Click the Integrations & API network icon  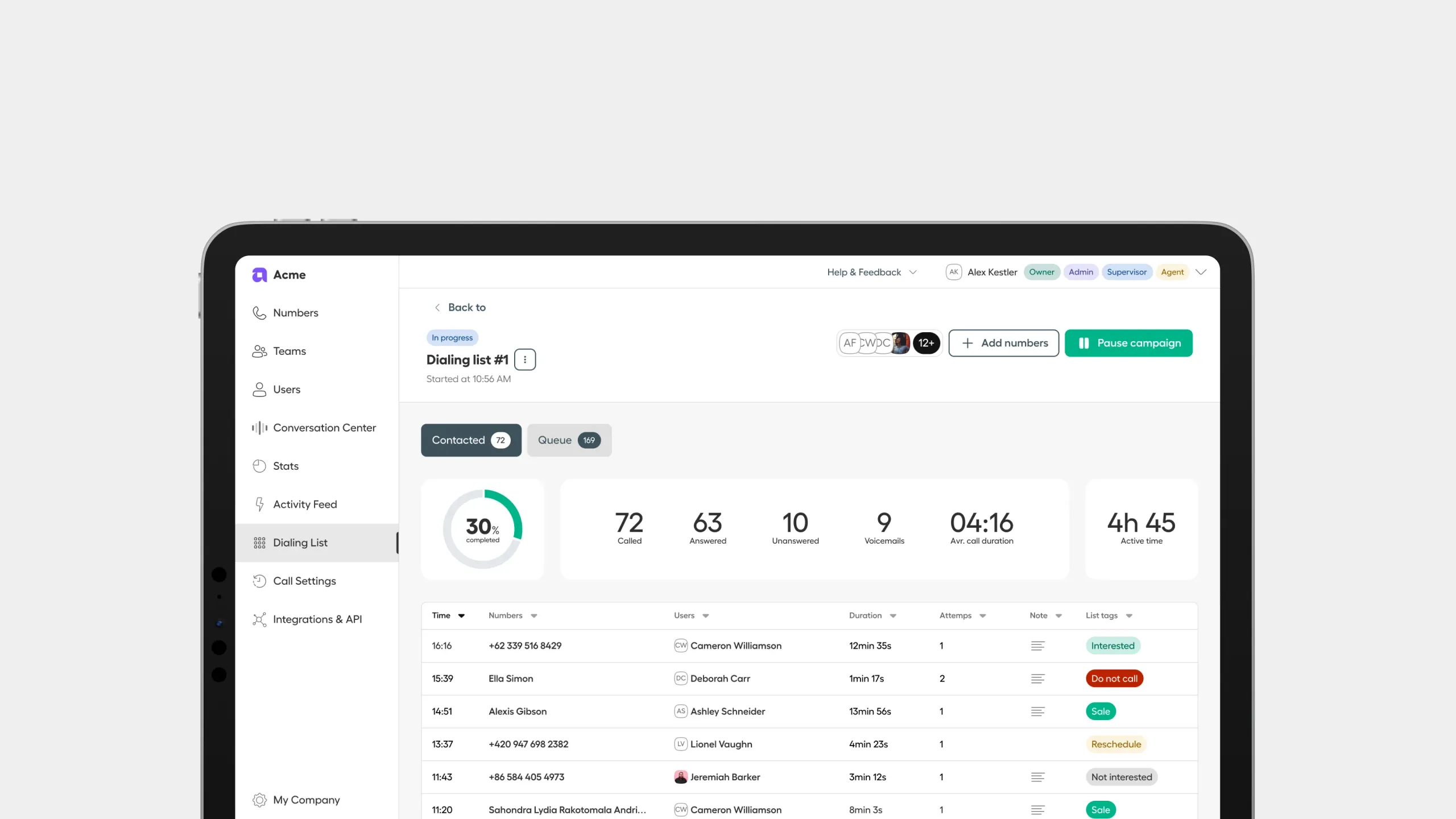[259, 619]
